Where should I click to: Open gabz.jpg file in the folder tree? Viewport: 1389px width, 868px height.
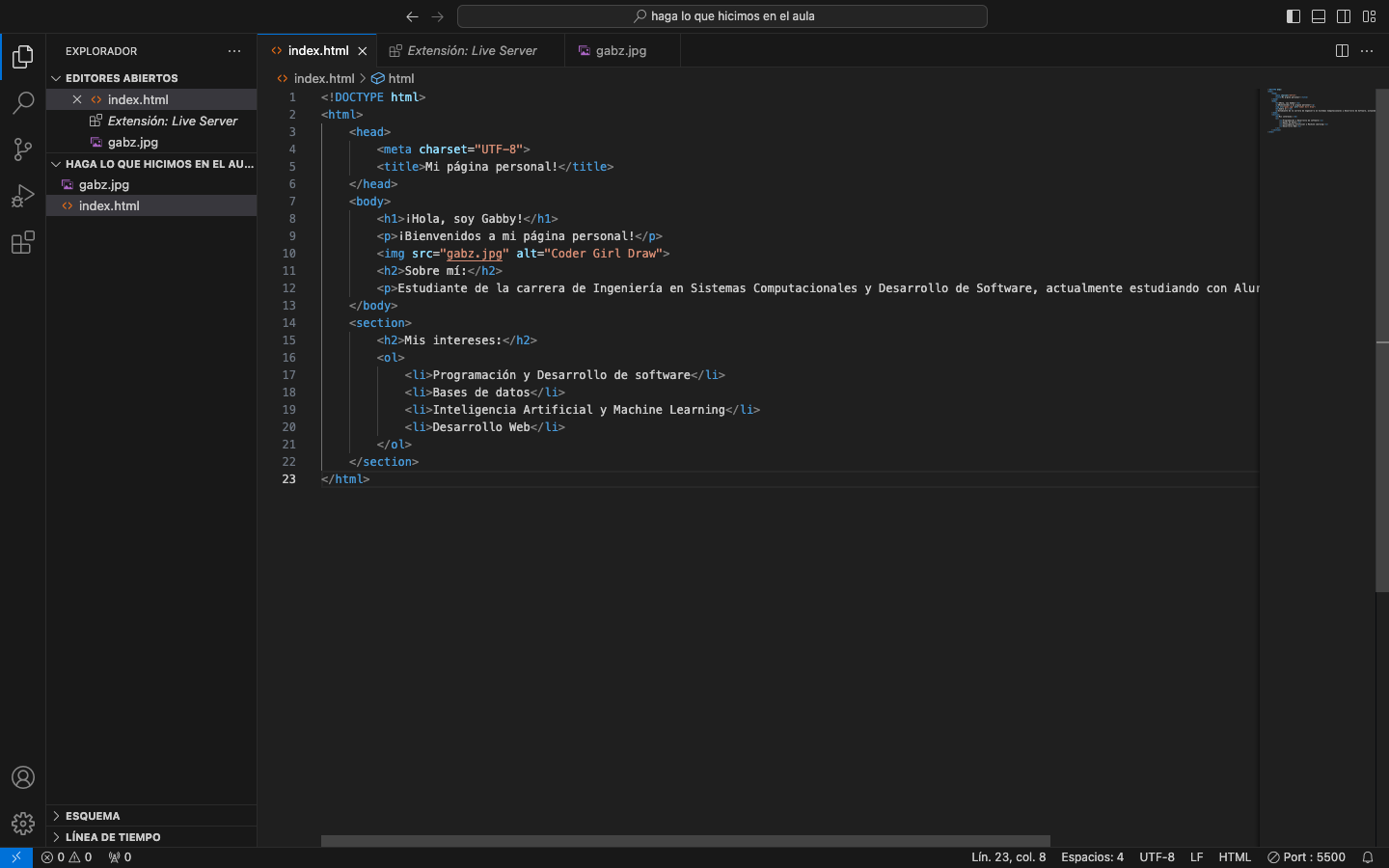pyautogui.click(x=151, y=184)
